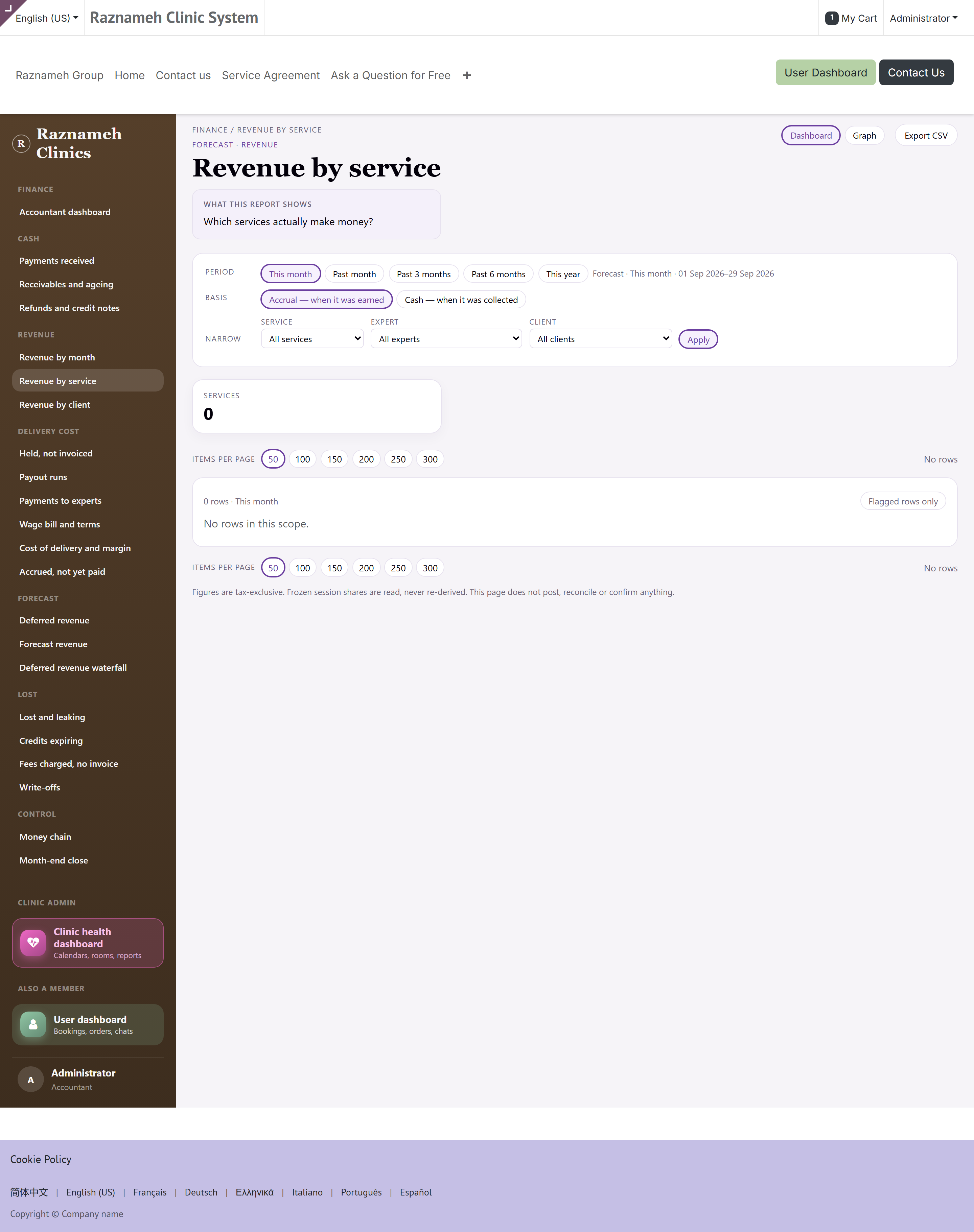974x1232 pixels.
Task: Click the User dashboard person icon
Action: point(33,1024)
